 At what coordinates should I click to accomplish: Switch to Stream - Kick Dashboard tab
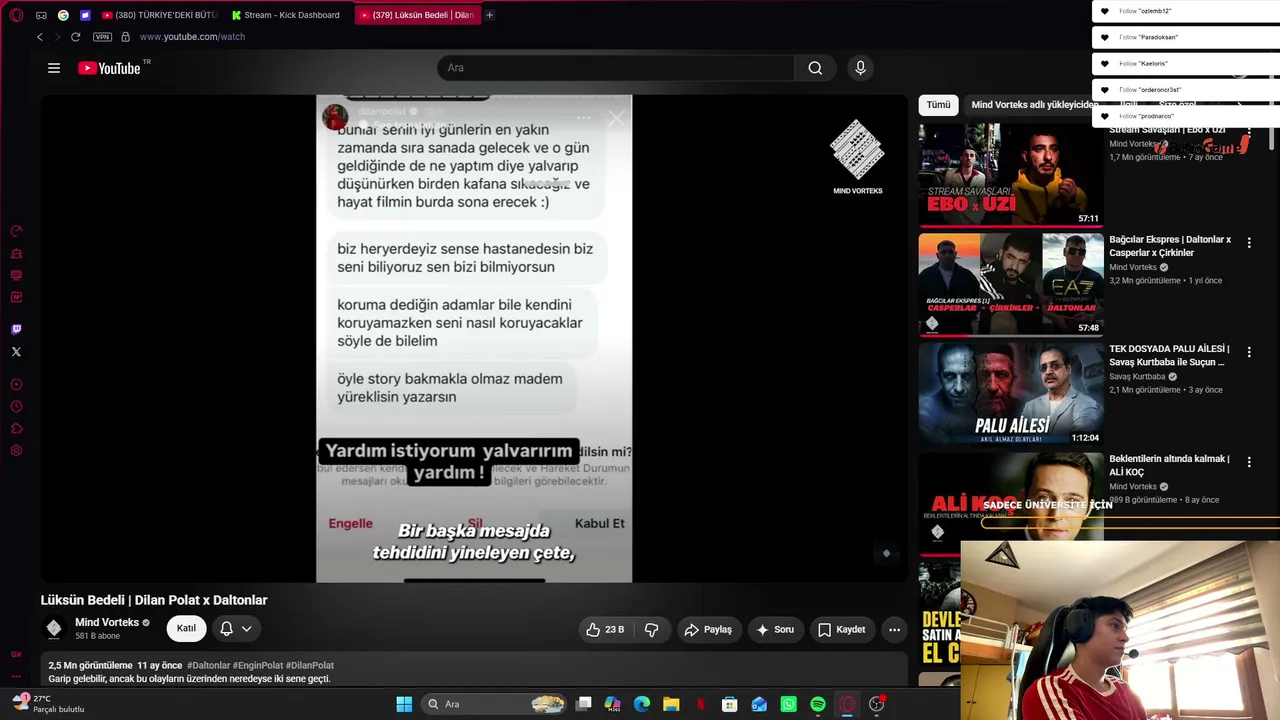click(x=286, y=15)
